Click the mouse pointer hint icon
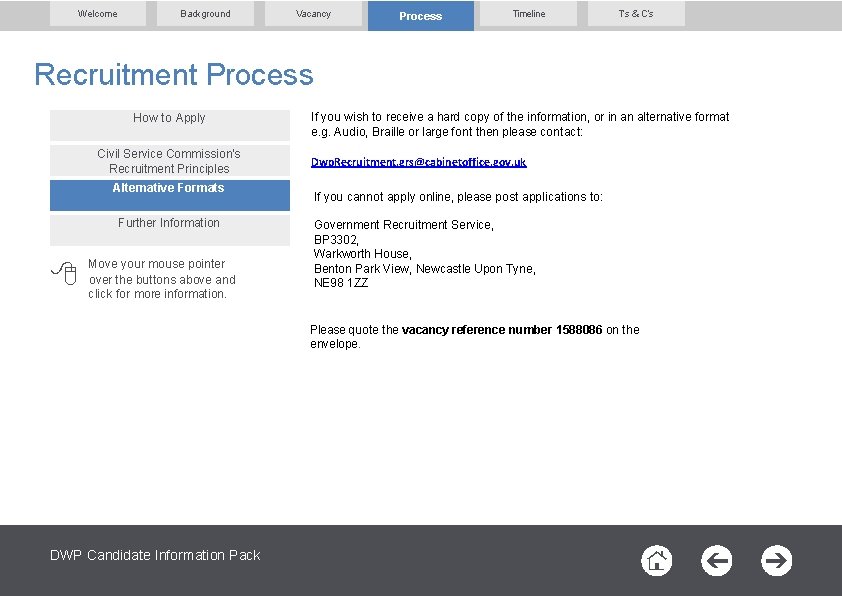 coord(64,273)
